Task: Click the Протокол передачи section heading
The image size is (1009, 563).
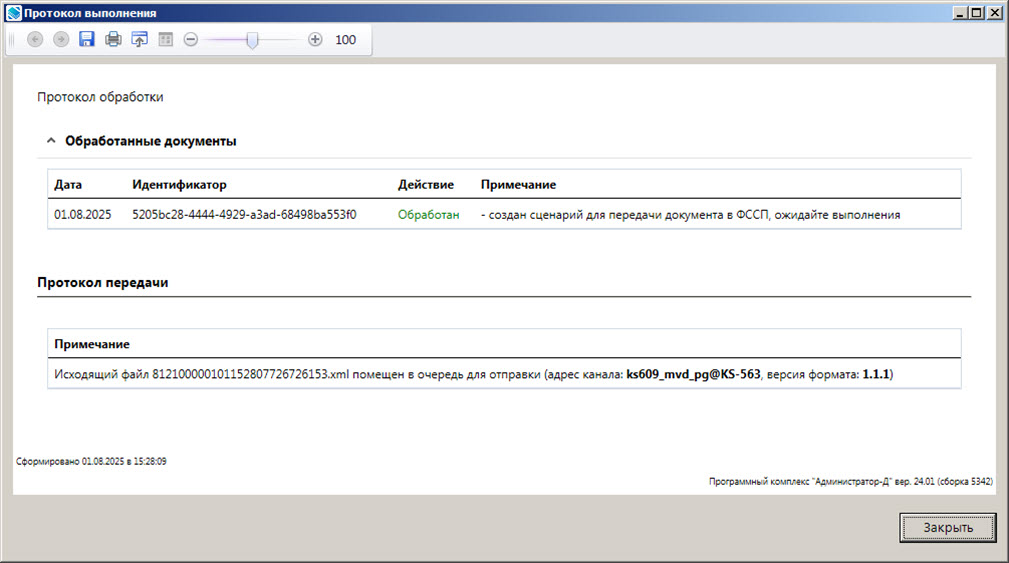Action: [x=102, y=283]
